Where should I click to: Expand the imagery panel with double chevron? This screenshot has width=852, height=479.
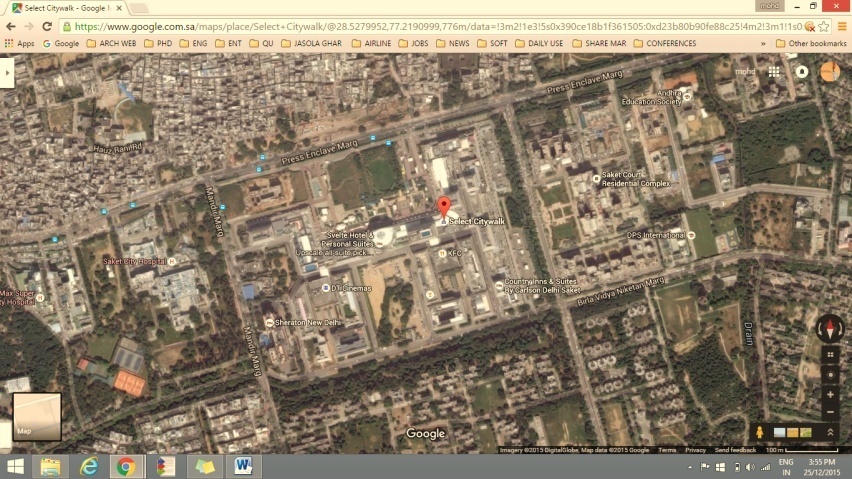(830, 432)
